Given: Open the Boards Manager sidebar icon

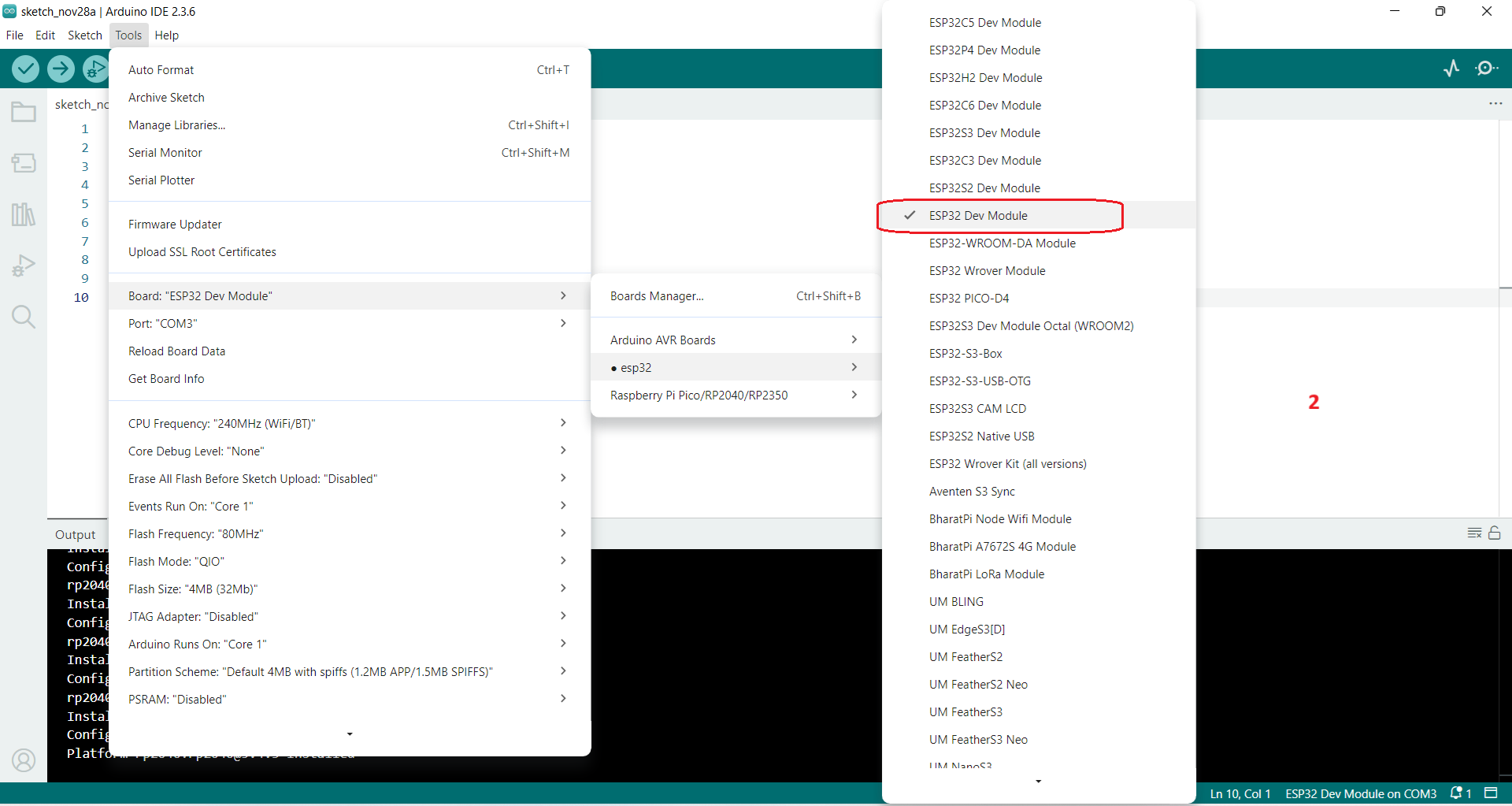Looking at the screenshot, I should pos(24,163).
